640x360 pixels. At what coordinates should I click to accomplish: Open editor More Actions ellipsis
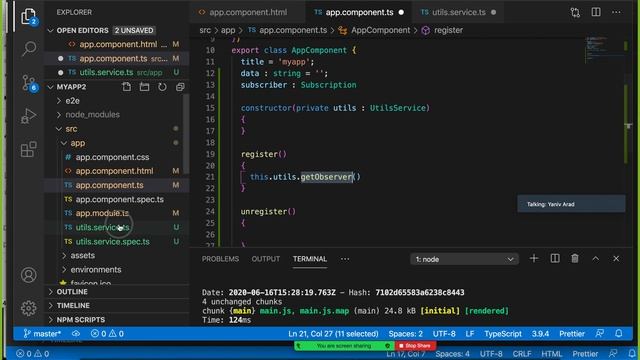point(616,12)
